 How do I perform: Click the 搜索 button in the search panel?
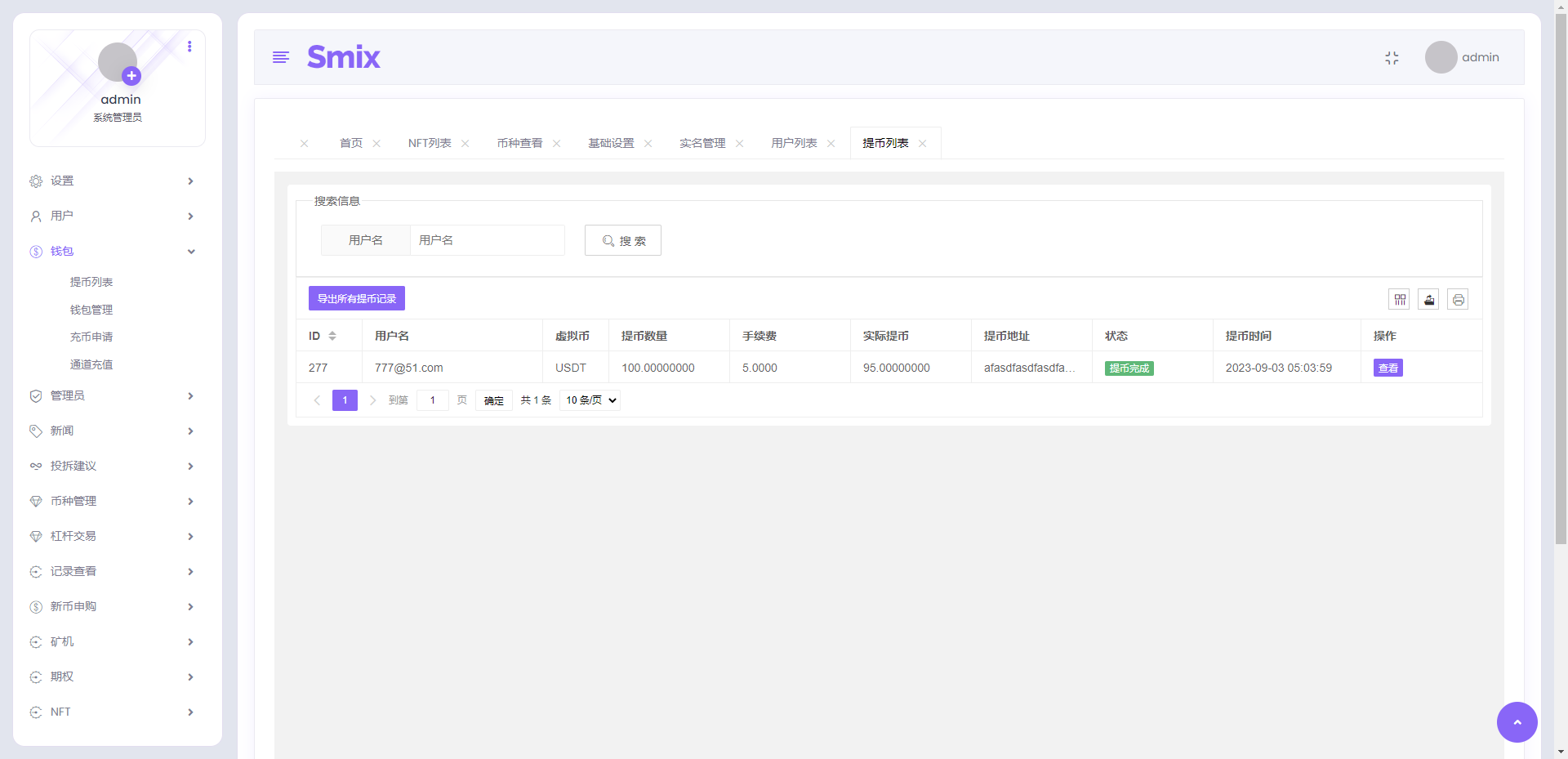622,240
